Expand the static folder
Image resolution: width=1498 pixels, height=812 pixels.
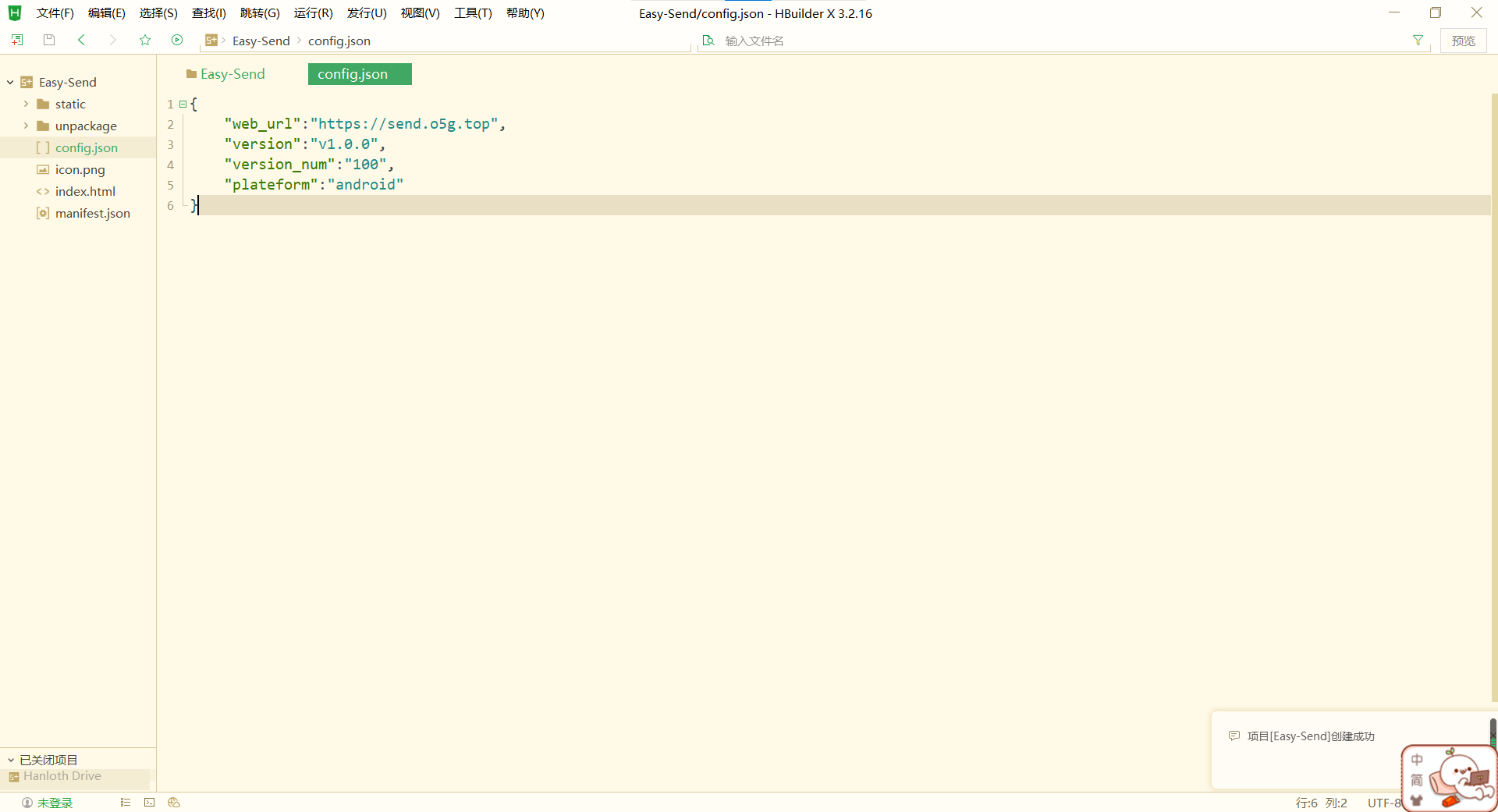point(26,104)
